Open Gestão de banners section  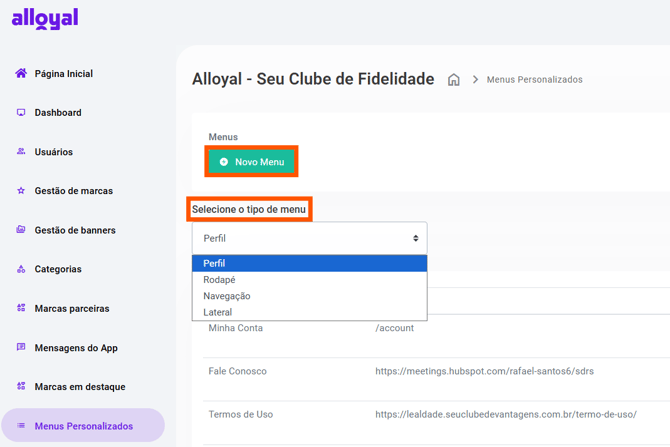[75, 230]
